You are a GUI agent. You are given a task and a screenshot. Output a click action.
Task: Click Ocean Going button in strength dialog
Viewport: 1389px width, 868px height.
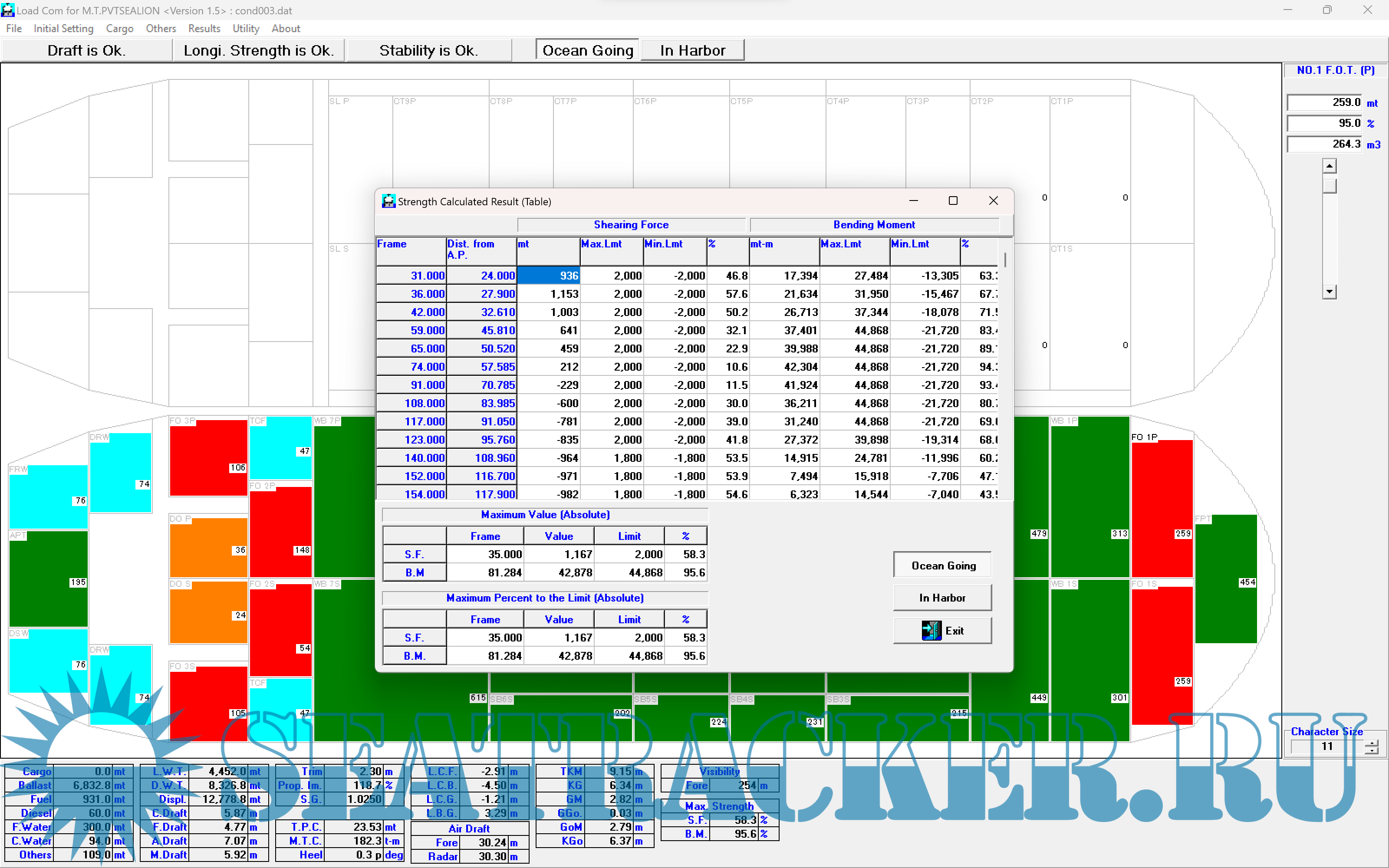tap(942, 566)
